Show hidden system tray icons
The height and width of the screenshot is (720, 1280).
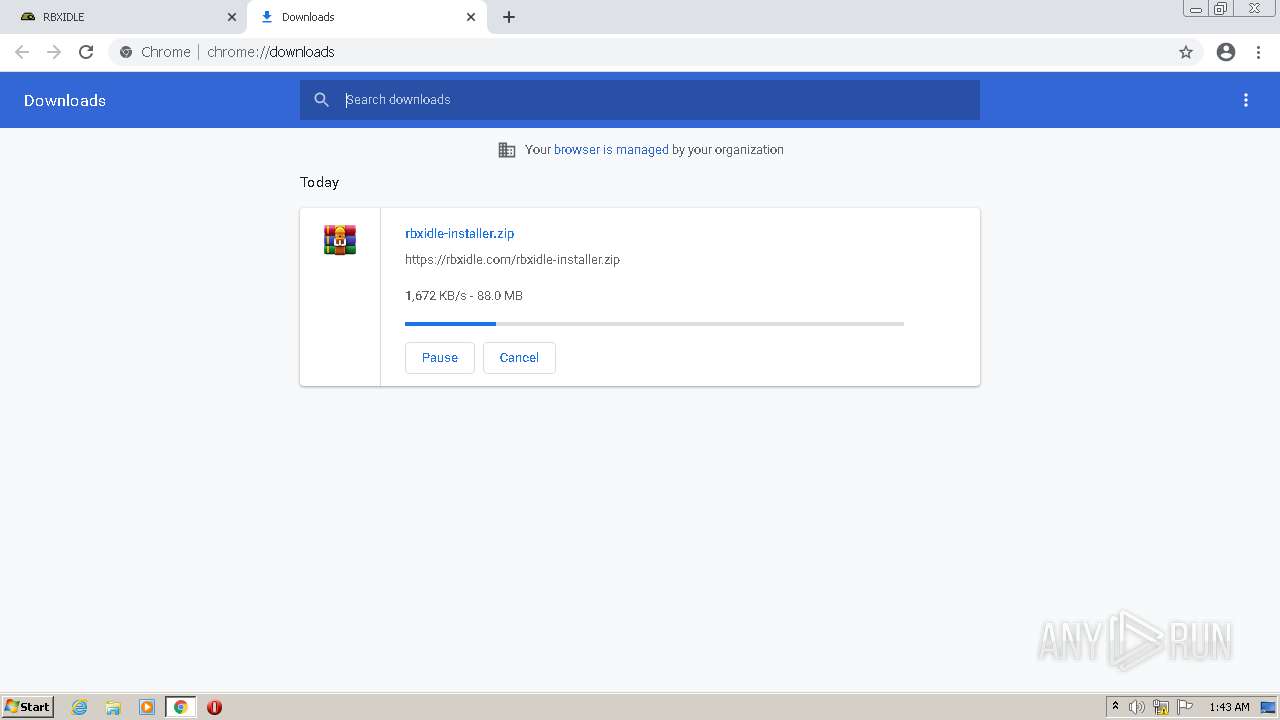(1115, 707)
